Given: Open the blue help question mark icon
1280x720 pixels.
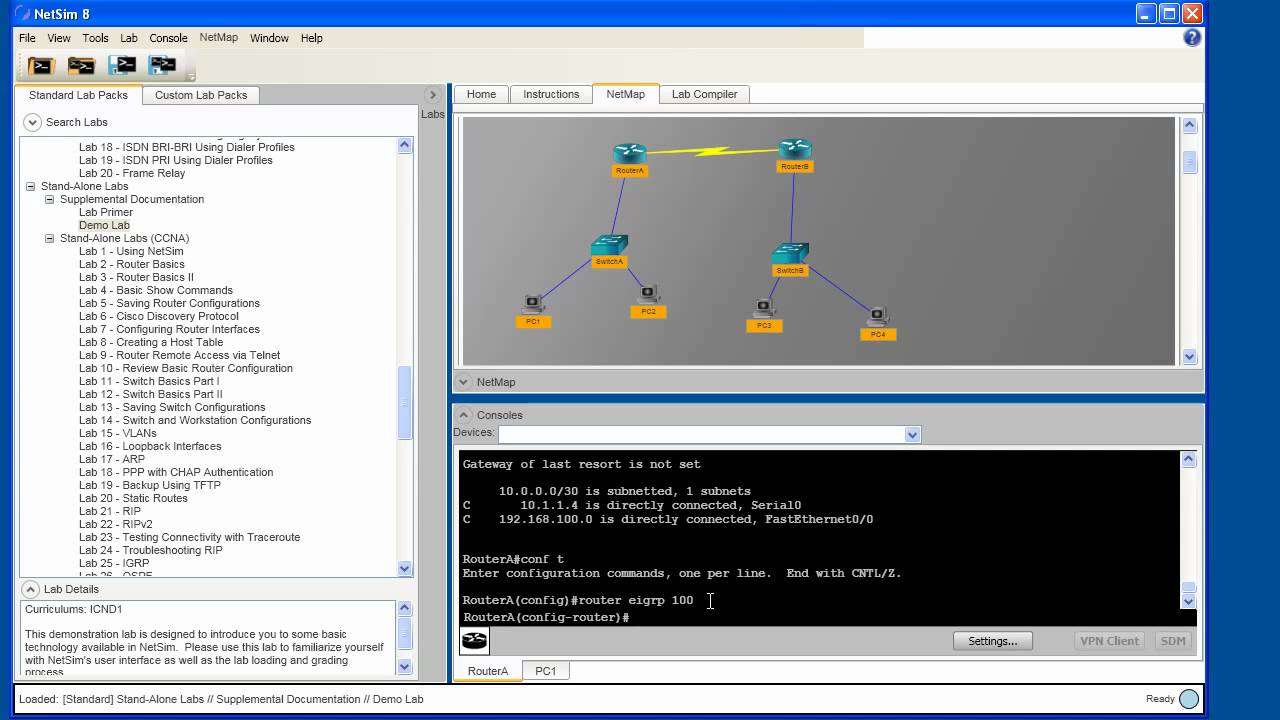Looking at the screenshot, I should (x=1192, y=38).
